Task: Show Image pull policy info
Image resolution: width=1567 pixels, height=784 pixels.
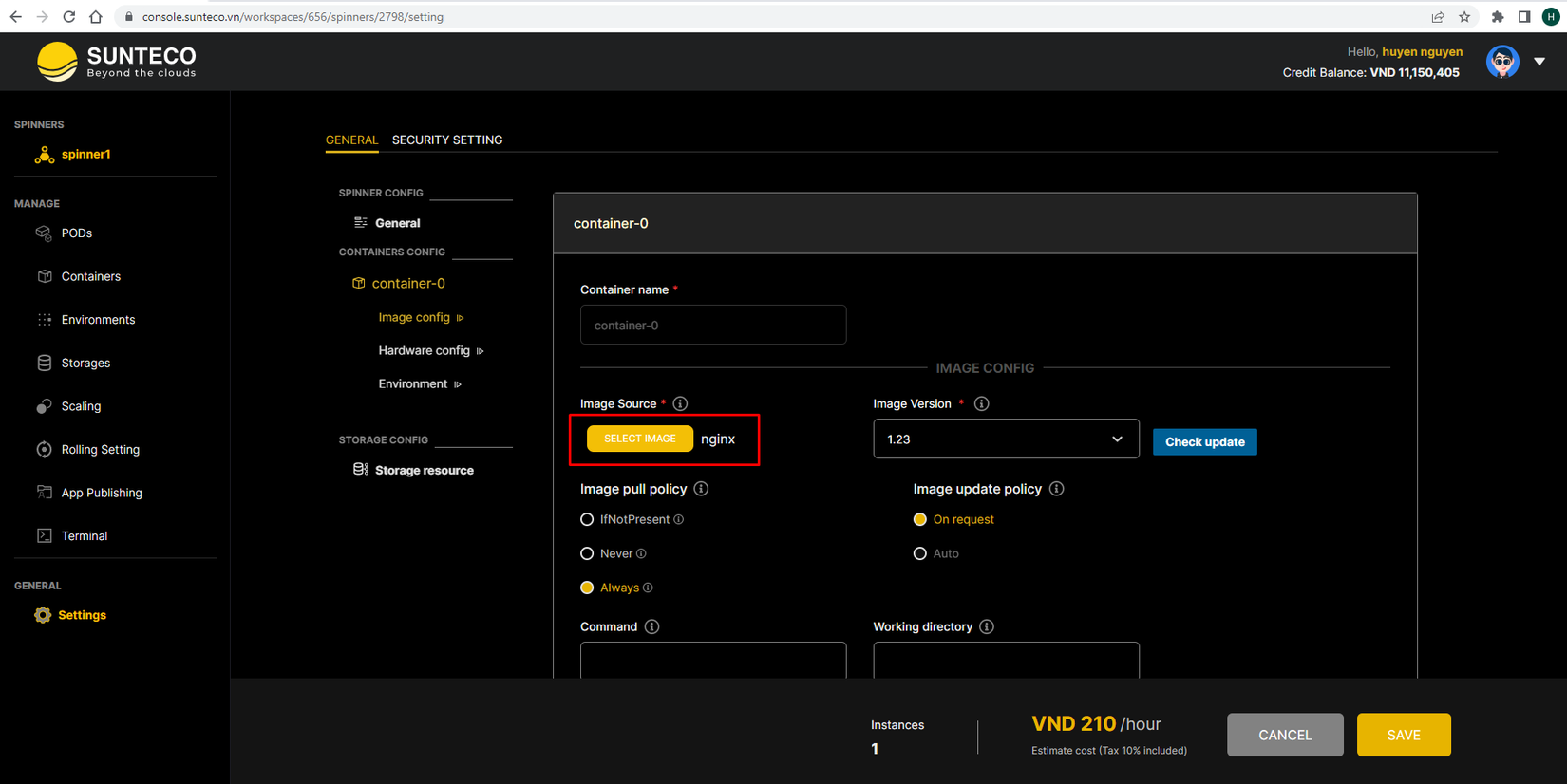Action: click(x=701, y=489)
